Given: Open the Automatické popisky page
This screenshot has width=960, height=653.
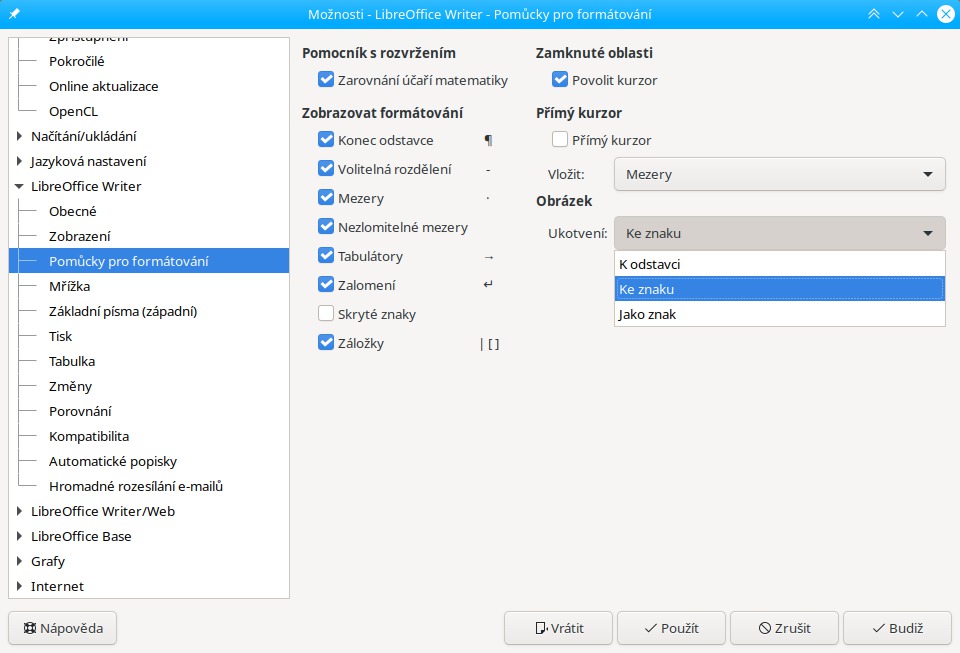Looking at the screenshot, I should (x=113, y=461).
